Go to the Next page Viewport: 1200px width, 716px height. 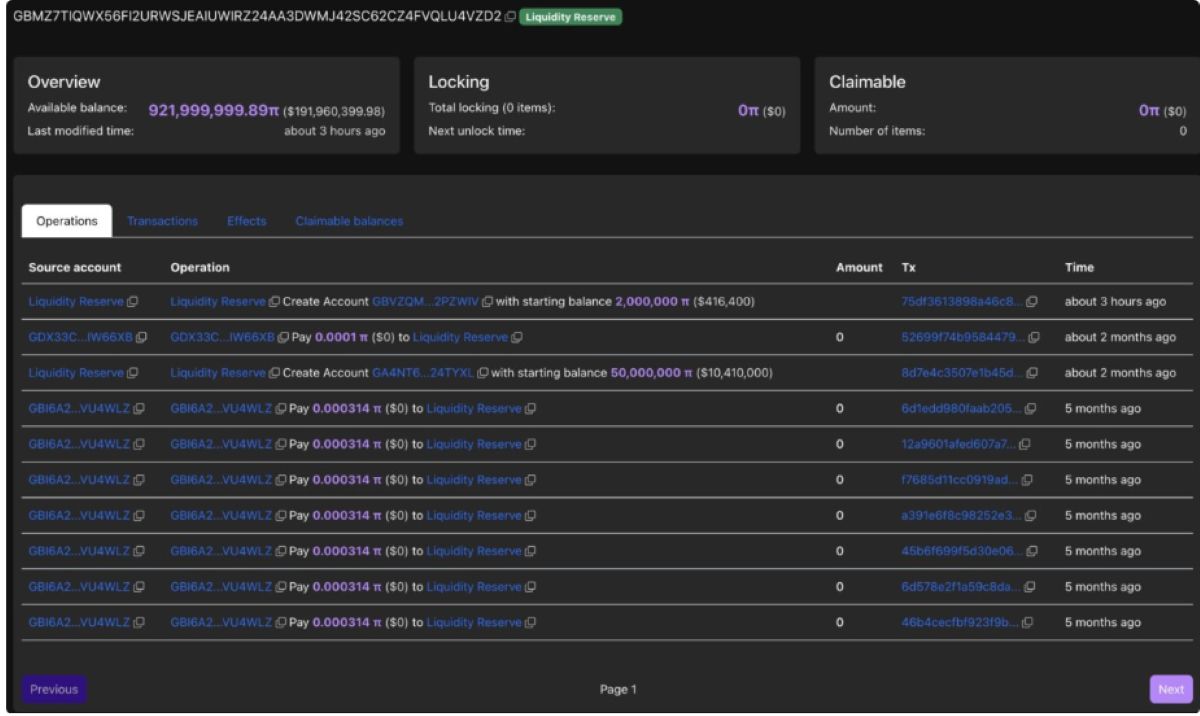coord(1171,689)
